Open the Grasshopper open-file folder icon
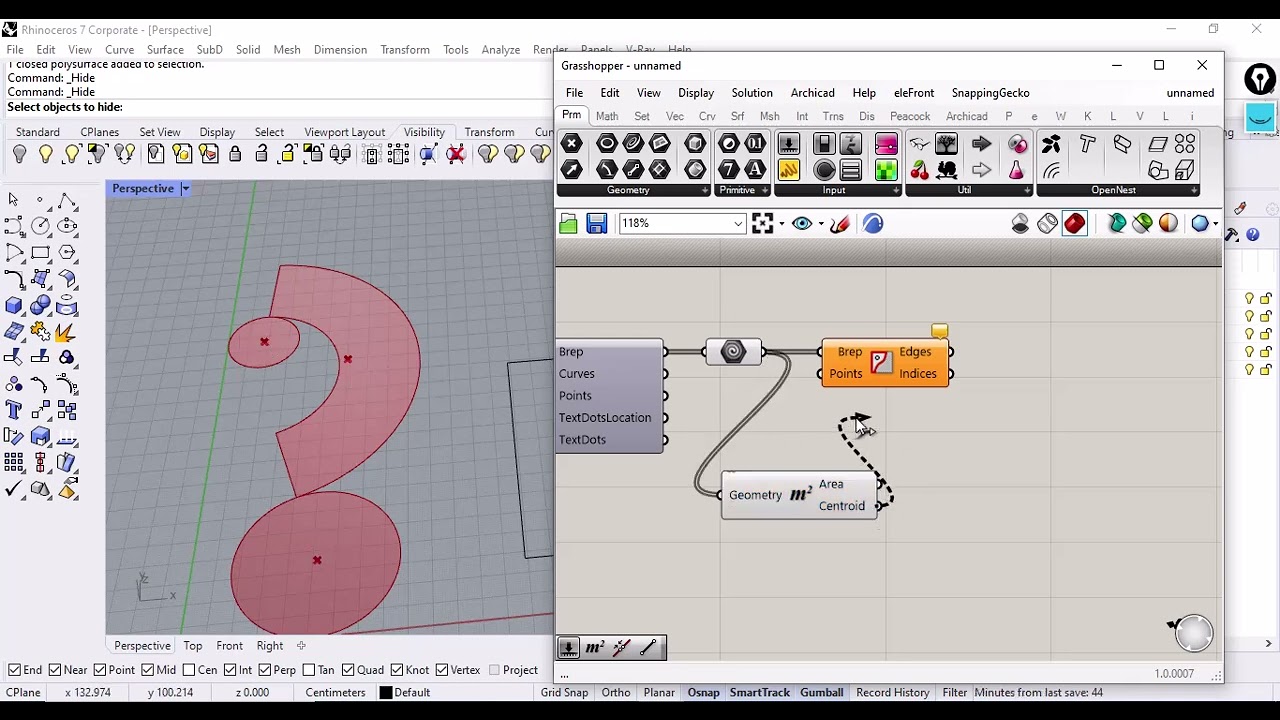 (569, 224)
